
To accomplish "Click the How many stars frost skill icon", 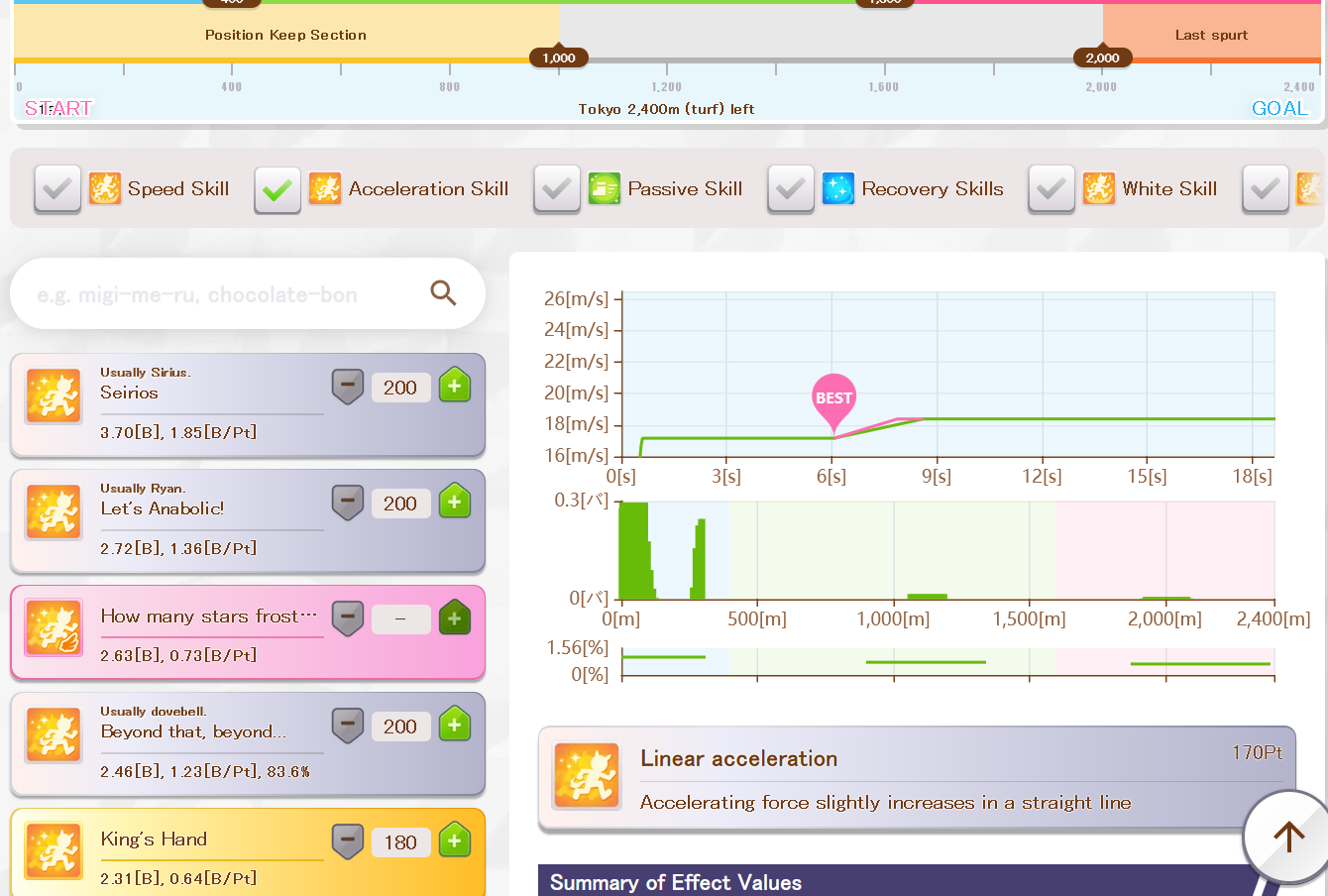I will pos(54,628).
